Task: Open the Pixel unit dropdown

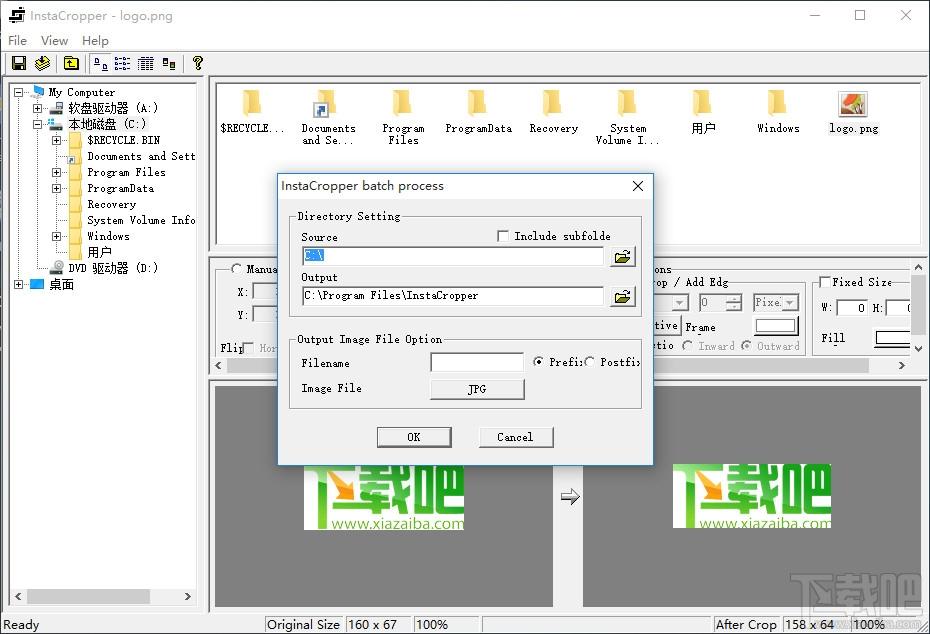Action: [x=776, y=302]
